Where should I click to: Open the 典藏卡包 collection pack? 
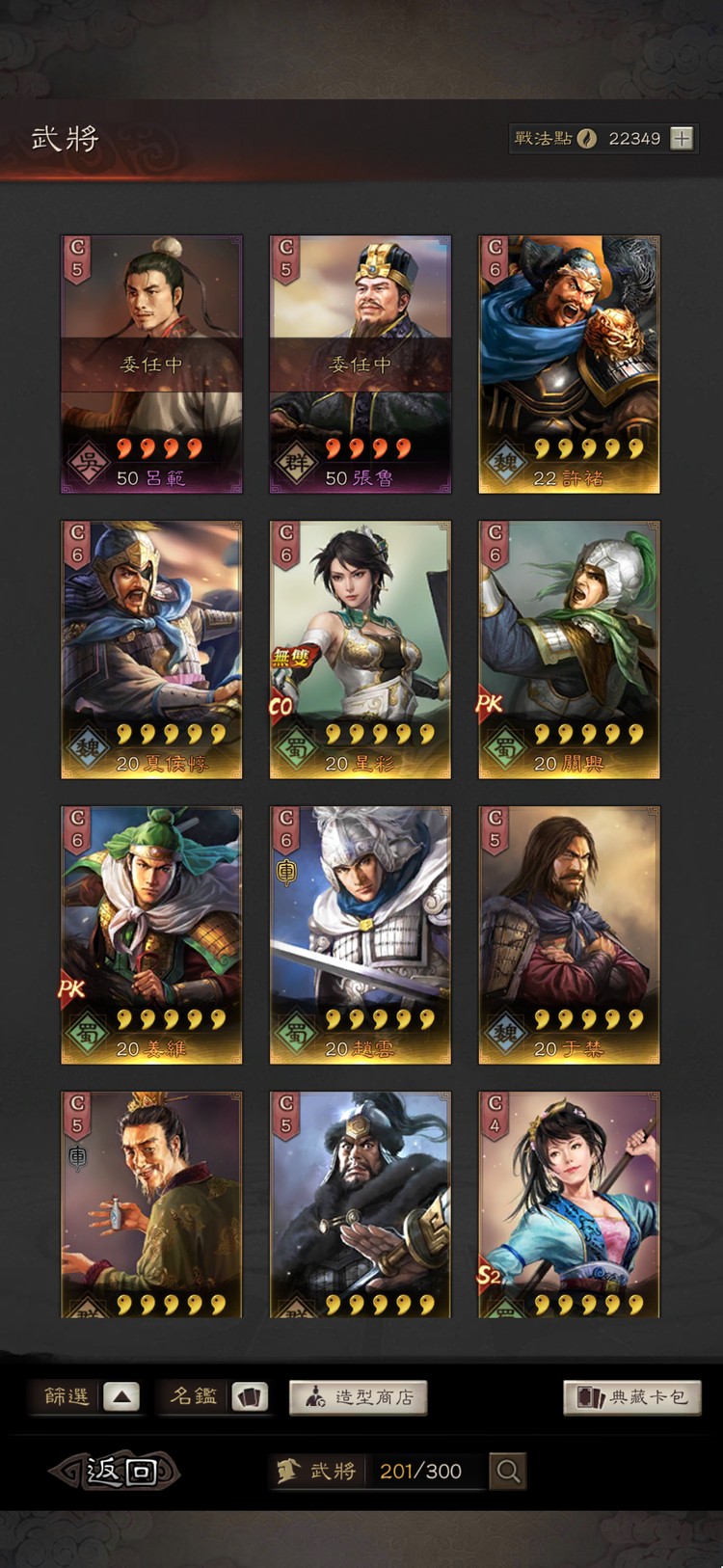(632, 1396)
